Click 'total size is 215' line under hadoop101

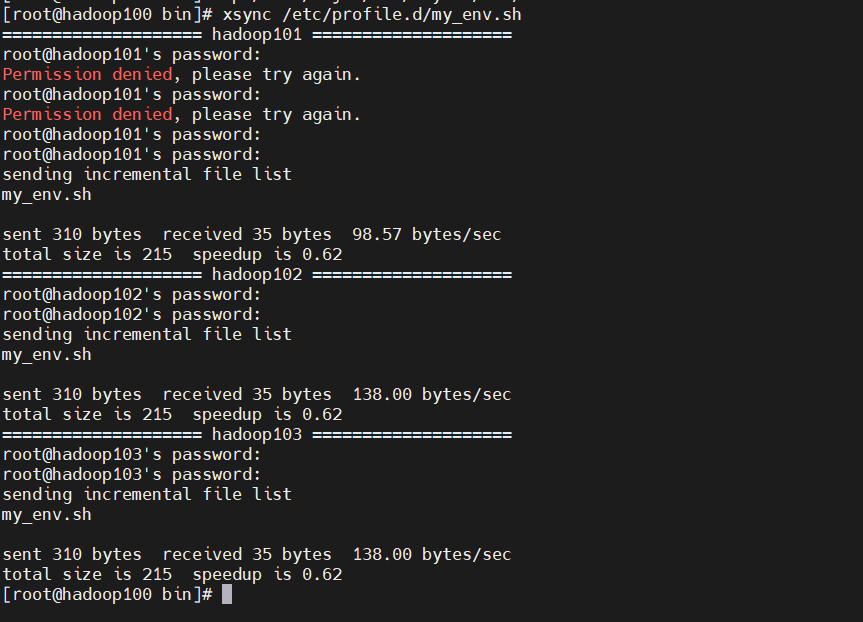tap(87, 254)
